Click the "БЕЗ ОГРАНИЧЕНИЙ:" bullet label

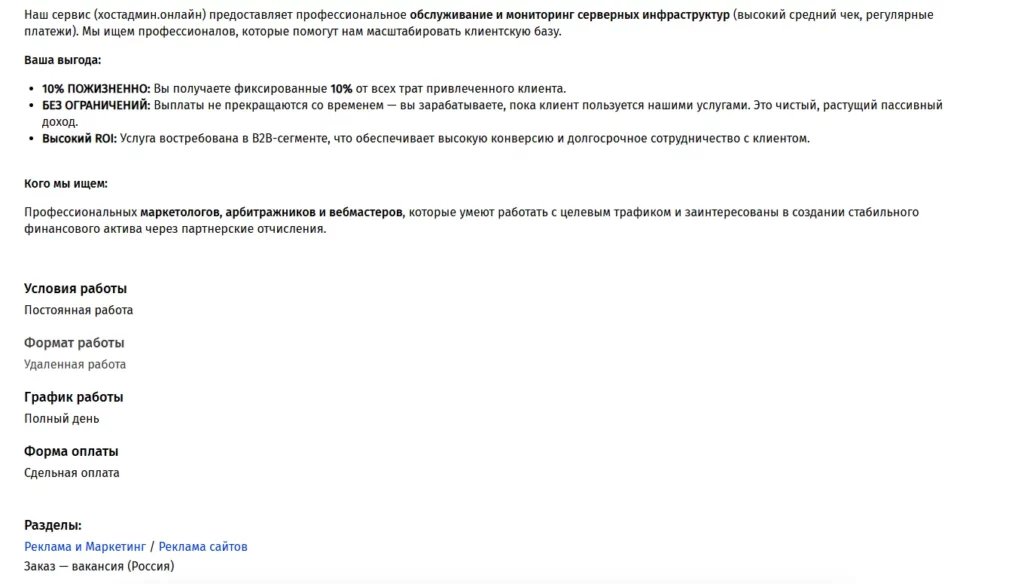(96, 105)
